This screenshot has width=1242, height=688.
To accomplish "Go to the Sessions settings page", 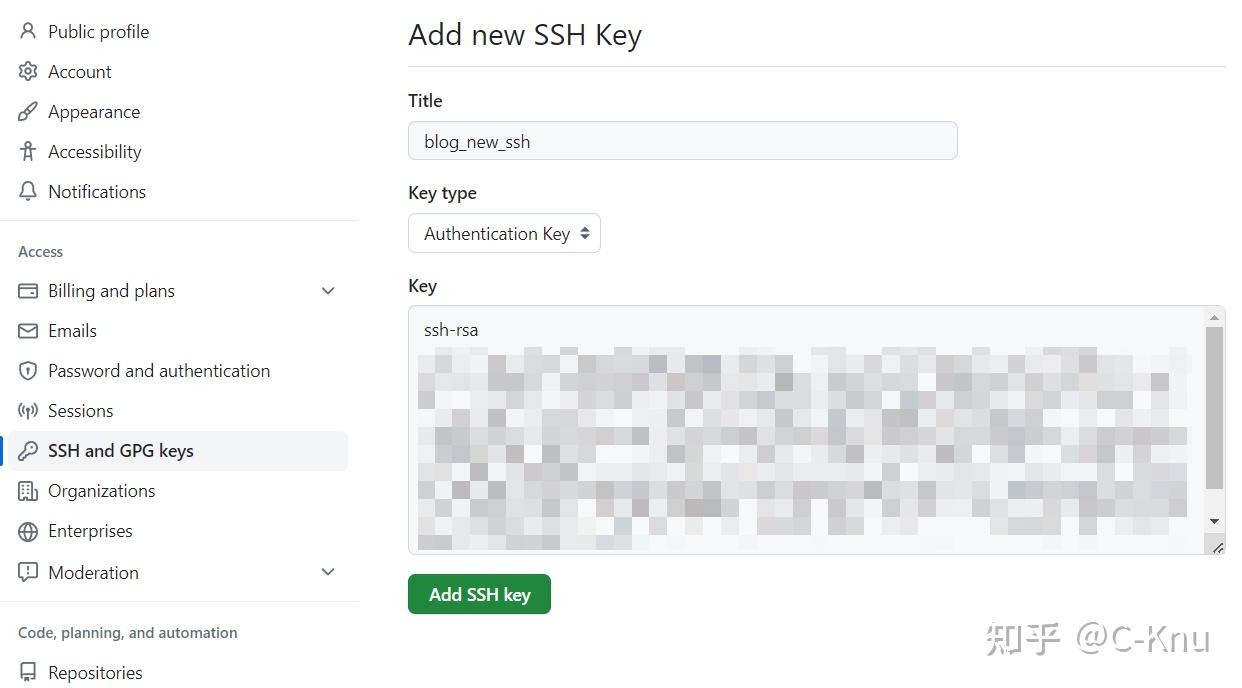I will pyautogui.click(x=81, y=410).
